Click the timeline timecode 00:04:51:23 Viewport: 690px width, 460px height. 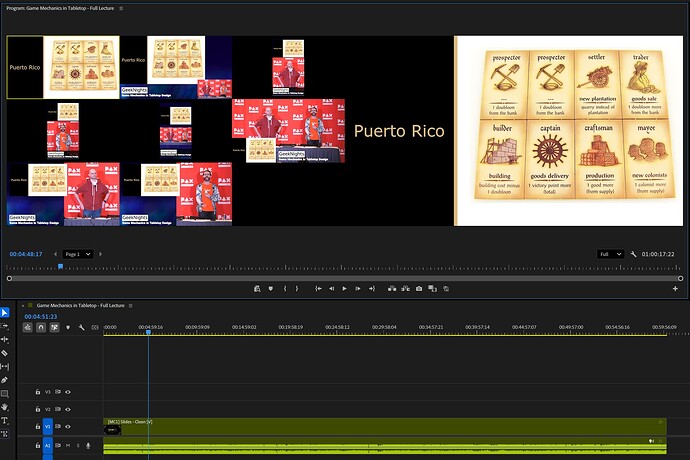pos(40,316)
